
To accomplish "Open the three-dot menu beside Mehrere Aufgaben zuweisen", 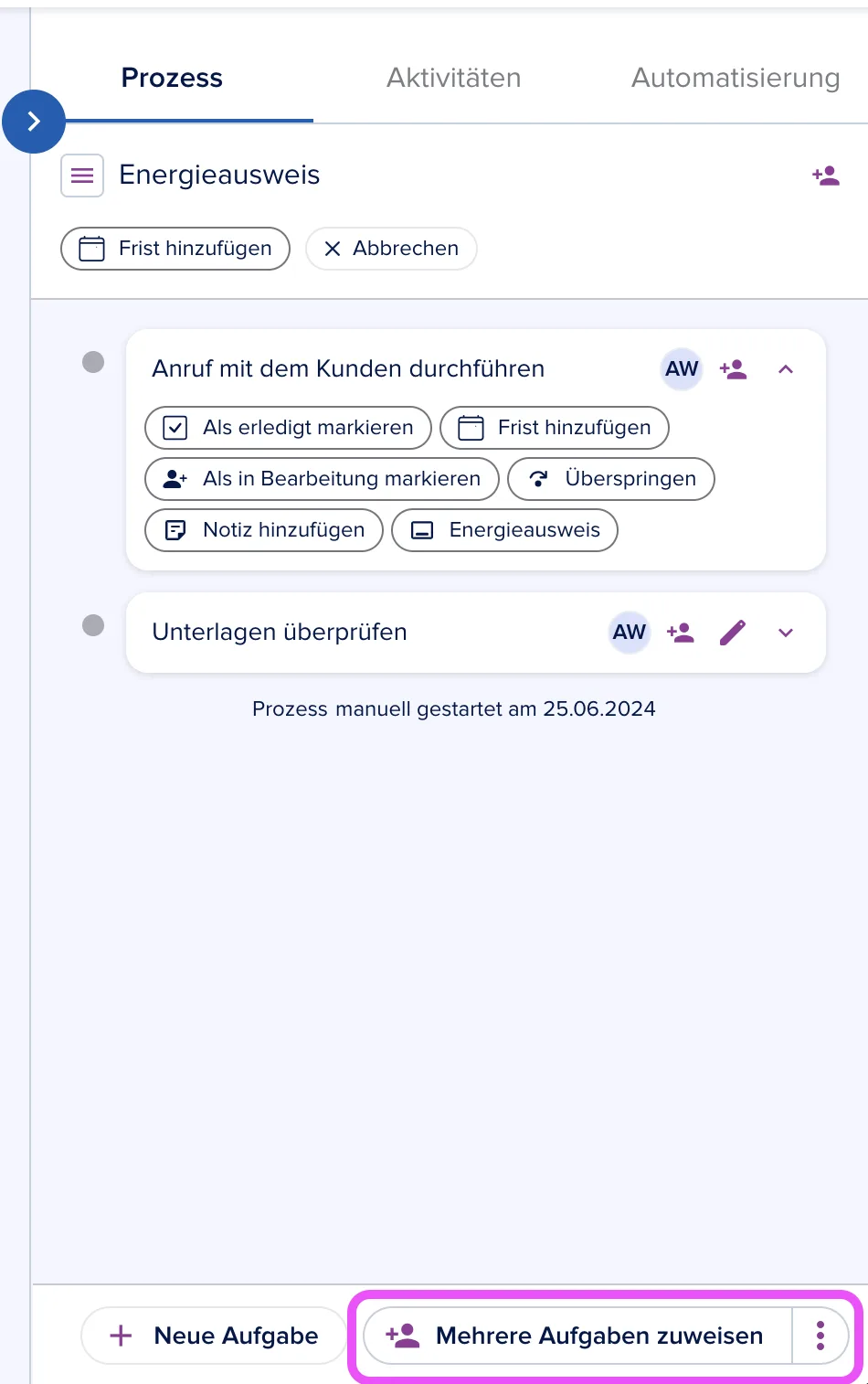I will click(x=820, y=1336).
